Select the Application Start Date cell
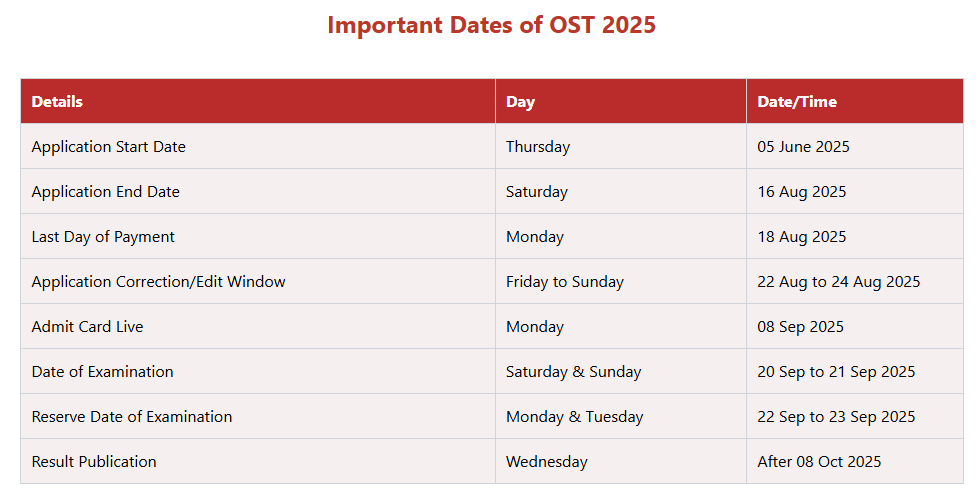 [x=108, y=147]
